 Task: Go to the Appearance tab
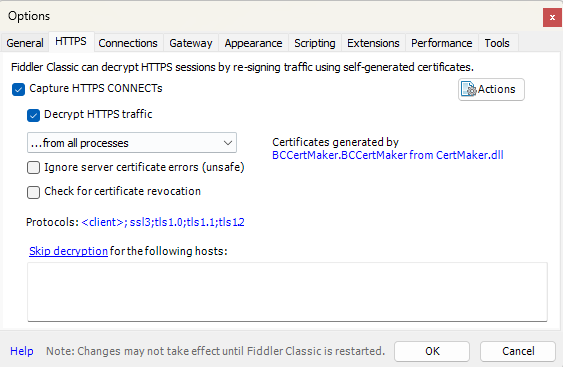pyautogui.click(x=253, y=43)
